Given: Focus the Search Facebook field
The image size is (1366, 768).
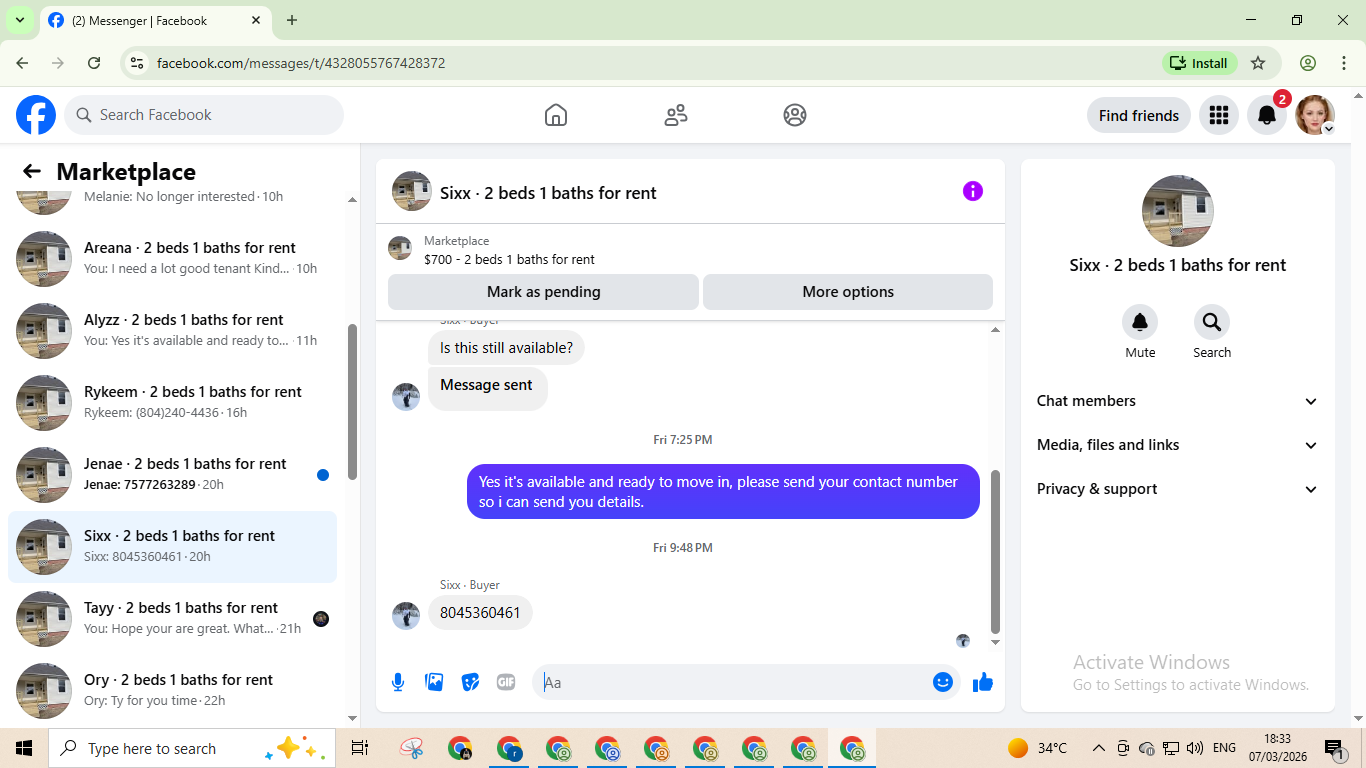Looking at the screenshot, I should (204, 115).
